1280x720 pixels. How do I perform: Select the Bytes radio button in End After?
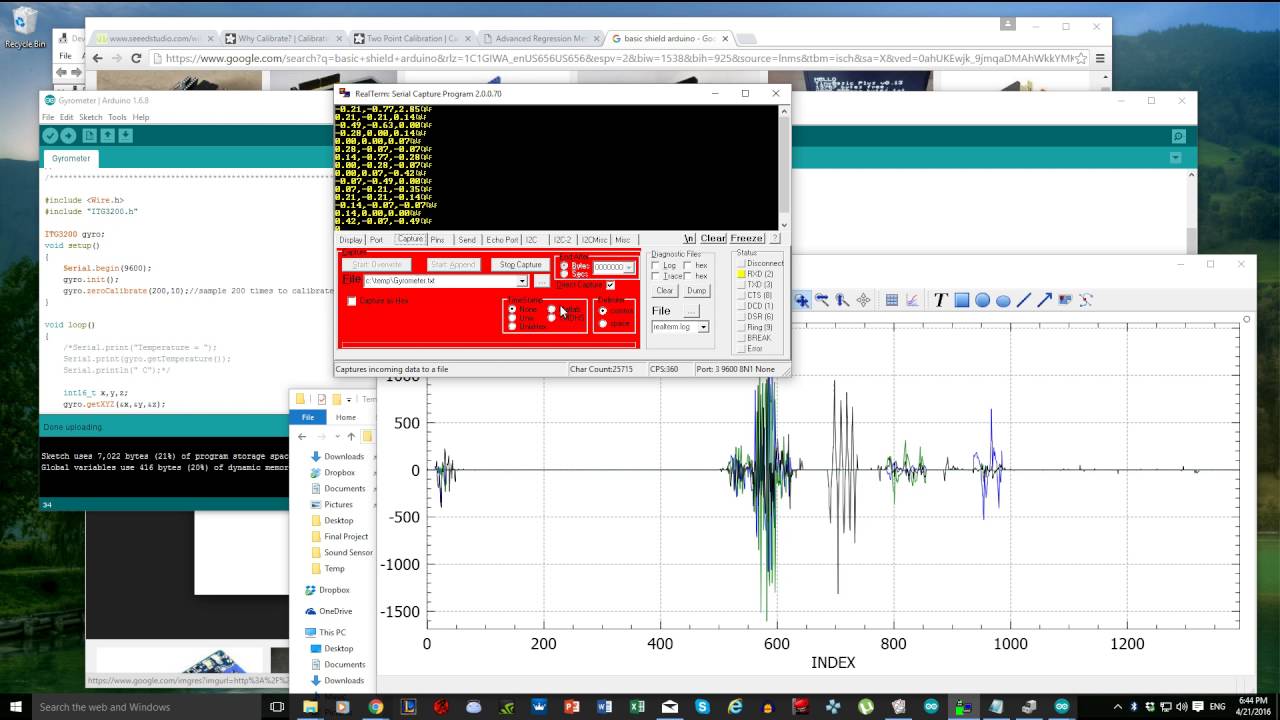tap(565, 266)
